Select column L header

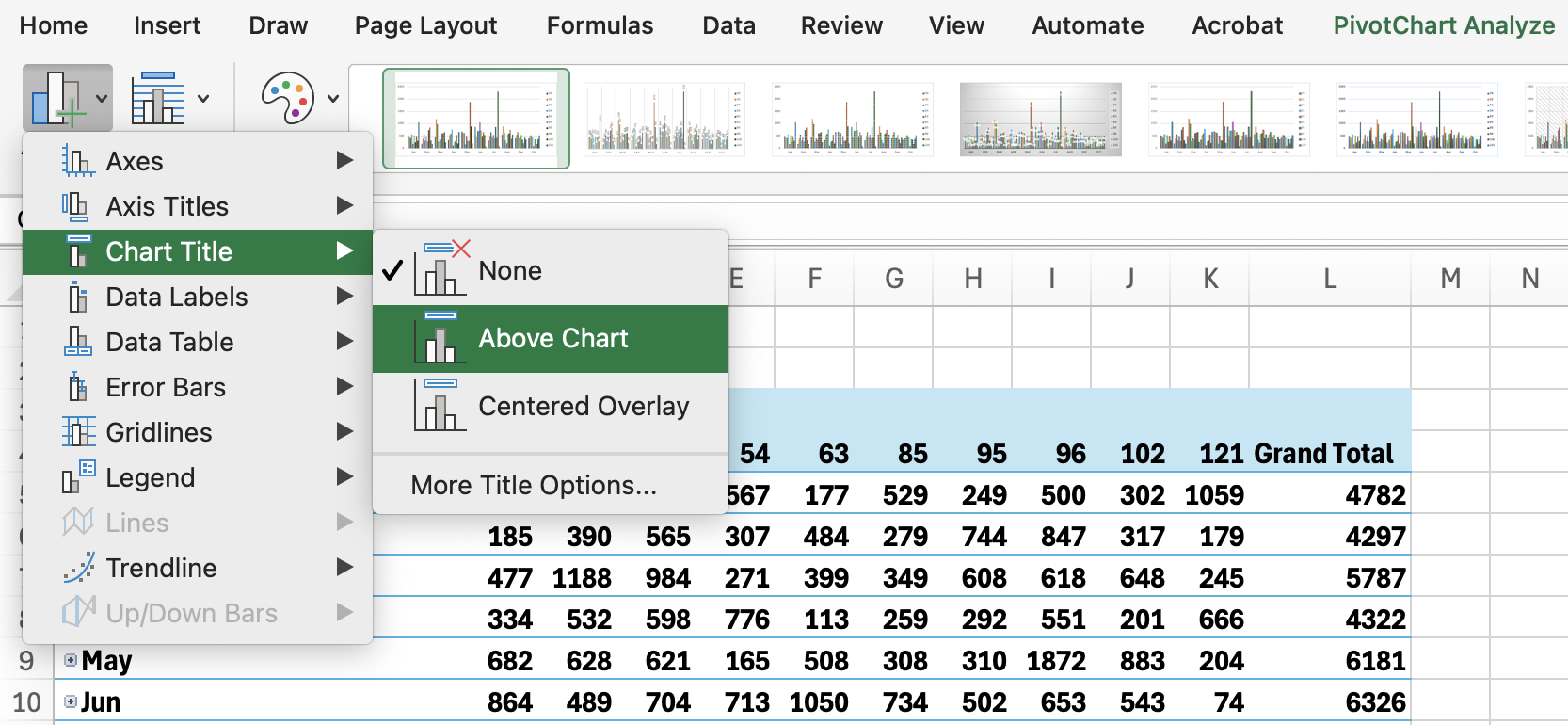[1330, 279]
